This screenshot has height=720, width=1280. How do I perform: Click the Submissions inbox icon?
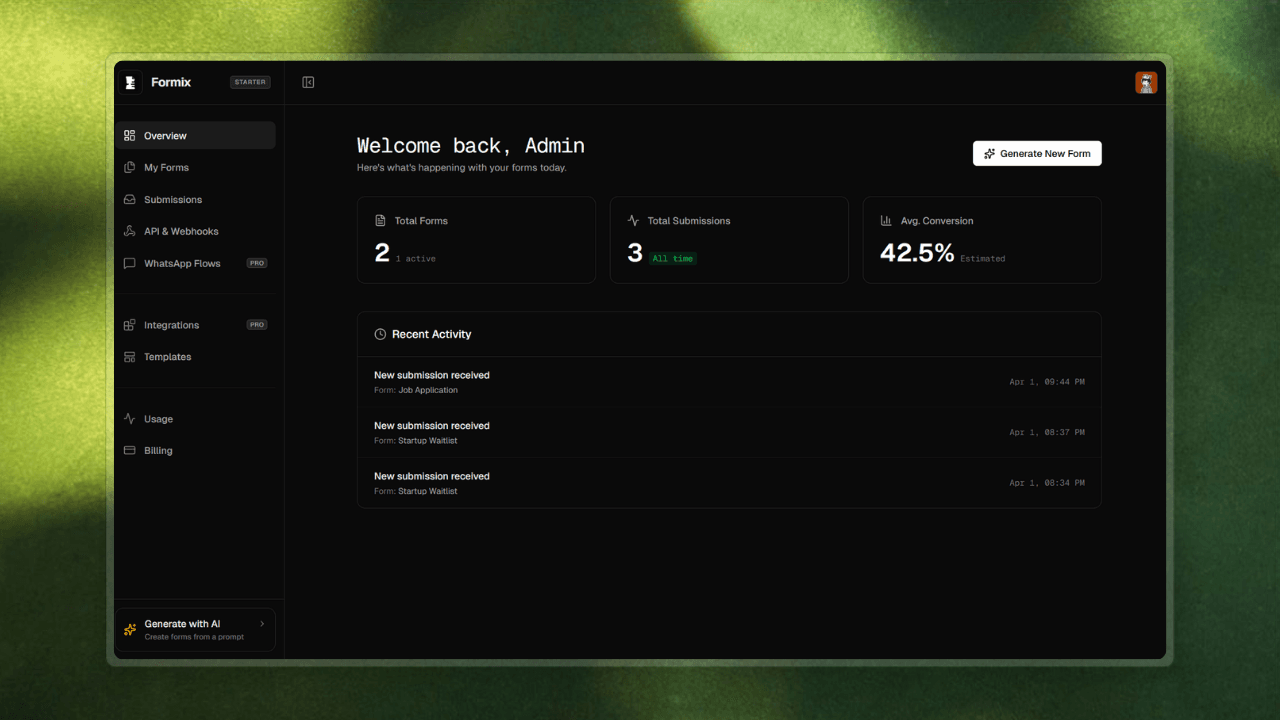[129, 199]
